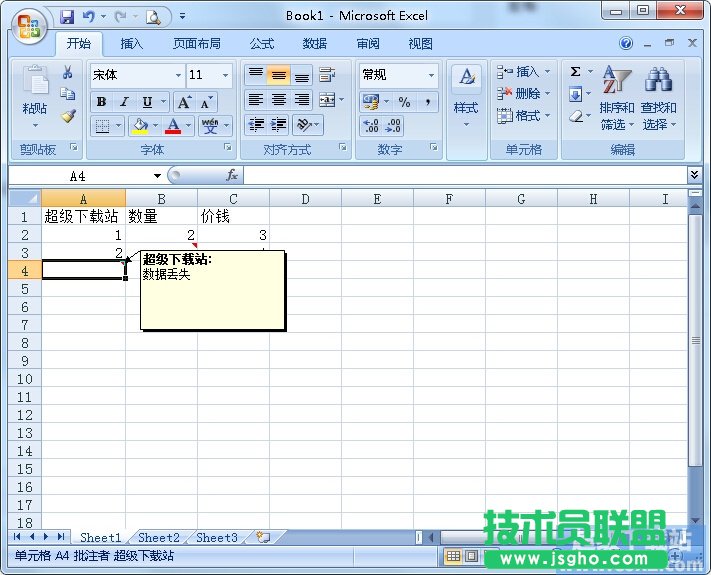
Task: Click the percent style icon
Action: tap(404, 102)
